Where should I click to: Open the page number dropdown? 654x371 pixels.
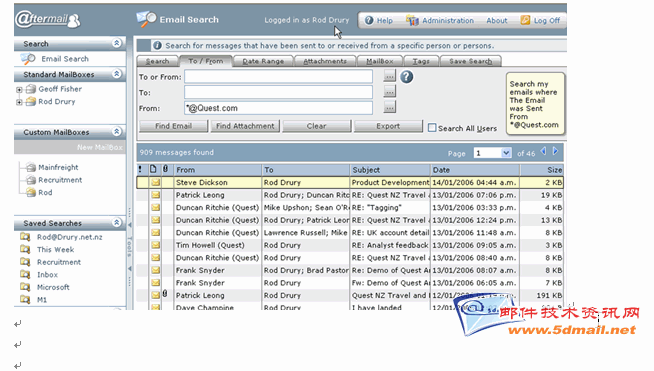(506, 153)
